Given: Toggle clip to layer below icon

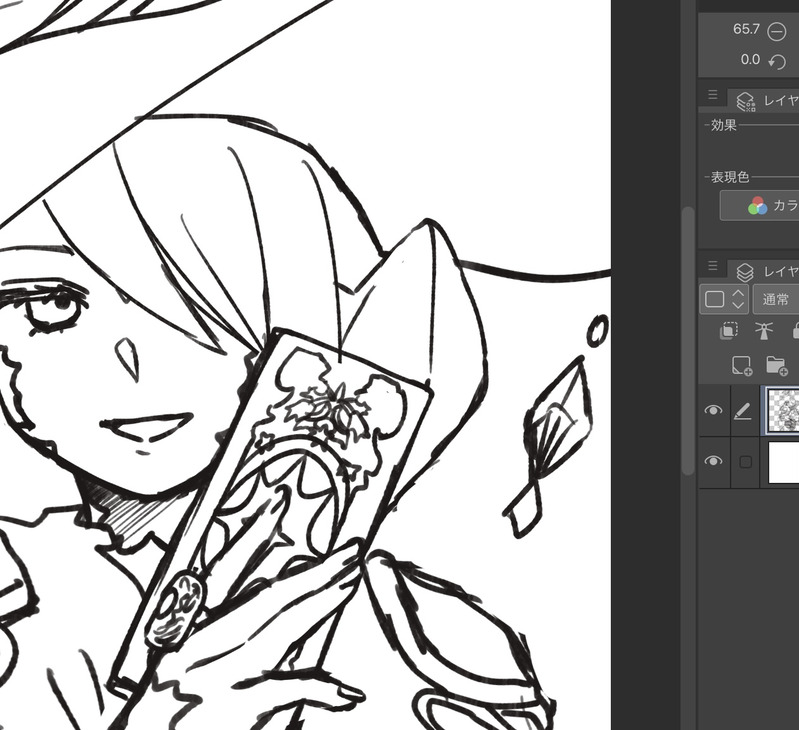Looking at the screenshot, I should click(x=729, y=330).
